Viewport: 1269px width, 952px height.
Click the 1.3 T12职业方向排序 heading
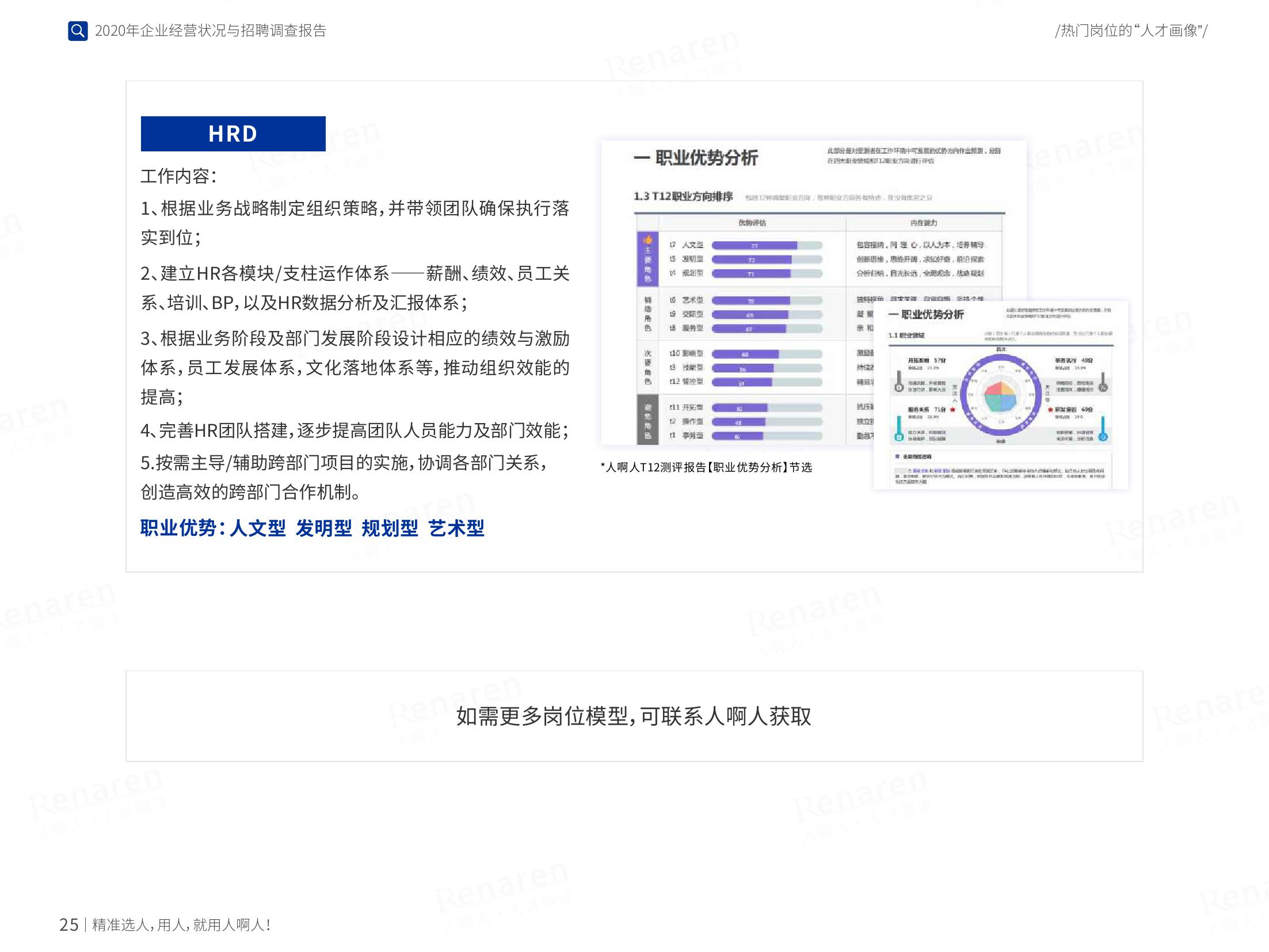683,197
